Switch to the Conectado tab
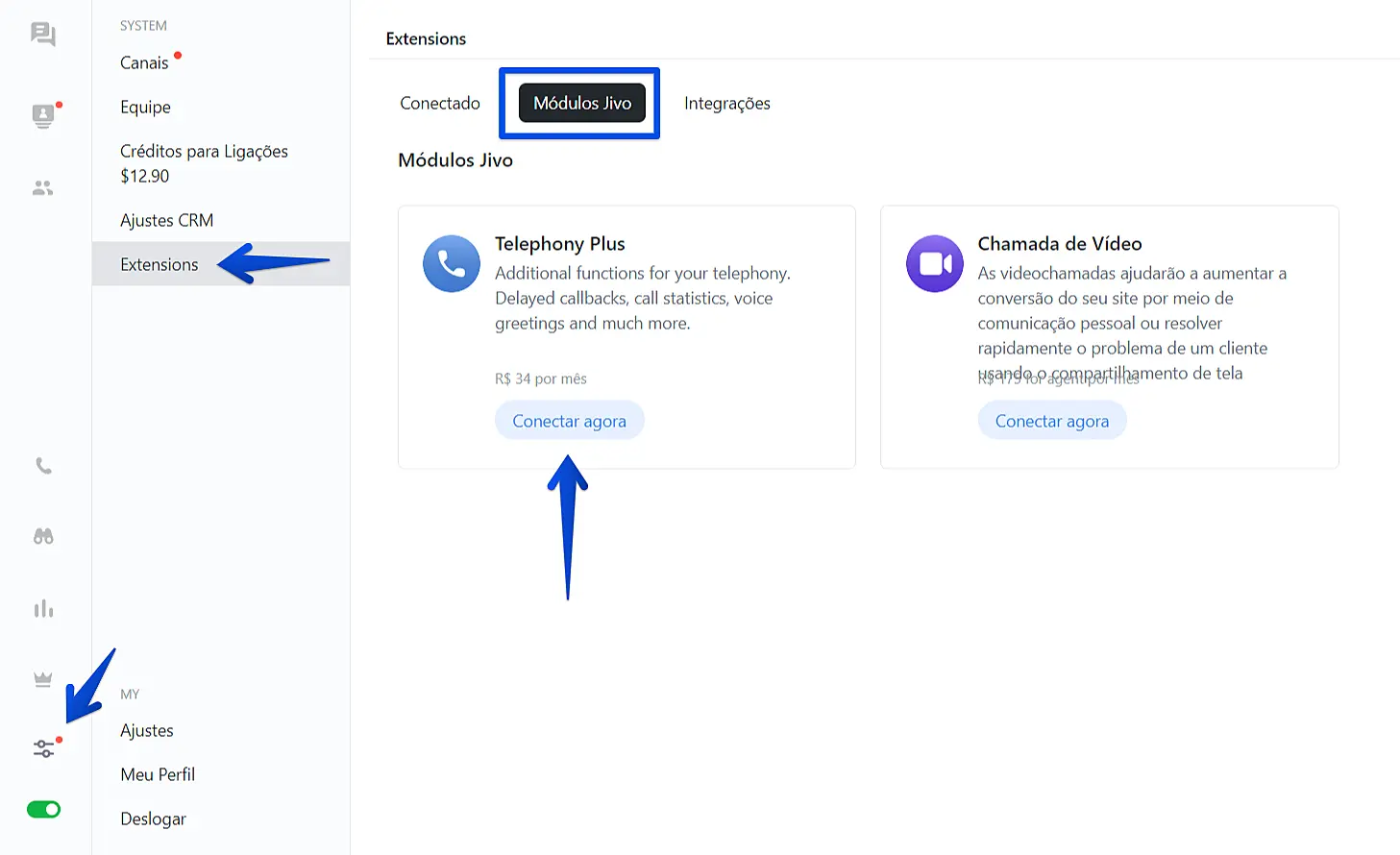Image resolution: width=1400 pixels, height=855 pixels. pyautogui.click(x=440, y=103)
